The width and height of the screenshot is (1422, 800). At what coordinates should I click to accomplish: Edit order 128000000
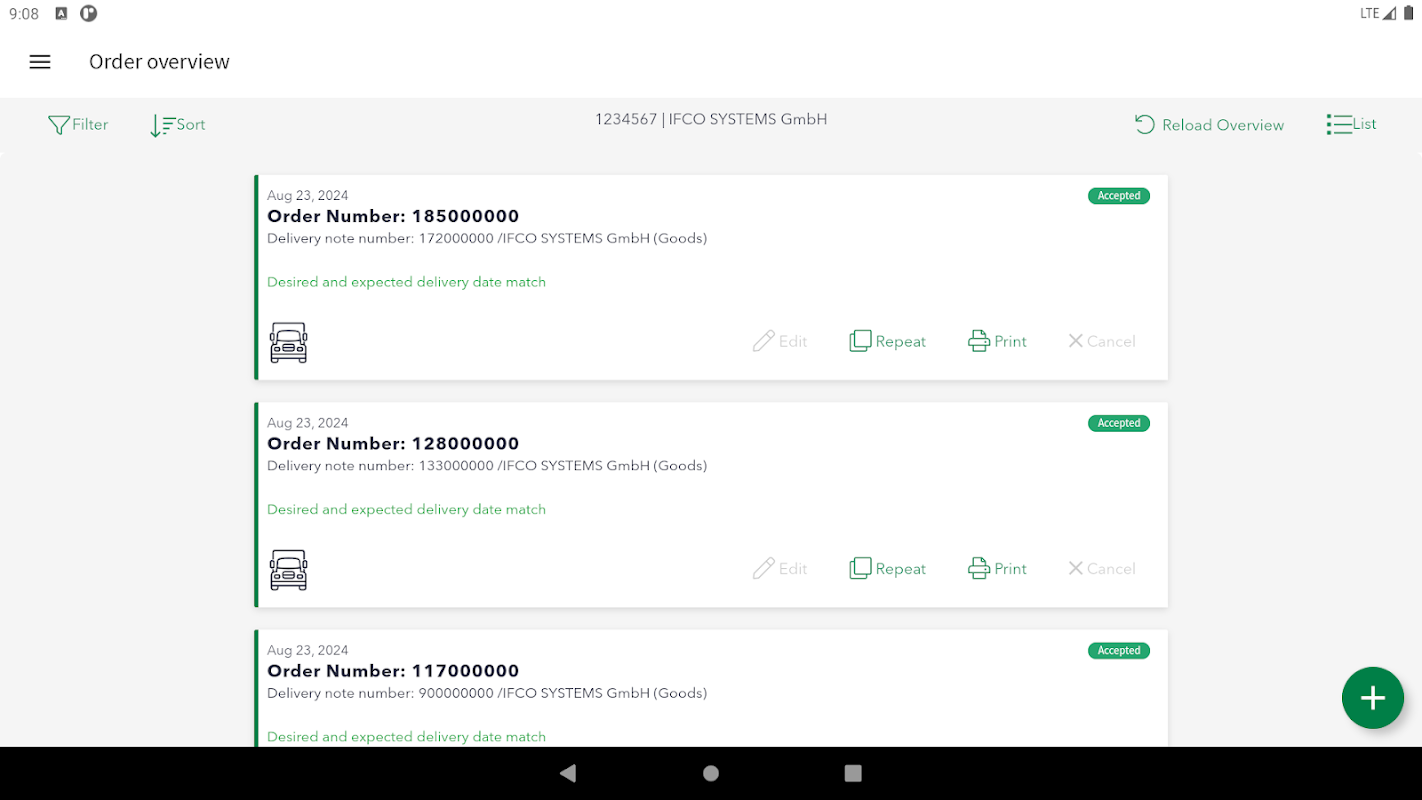(780, 569)
